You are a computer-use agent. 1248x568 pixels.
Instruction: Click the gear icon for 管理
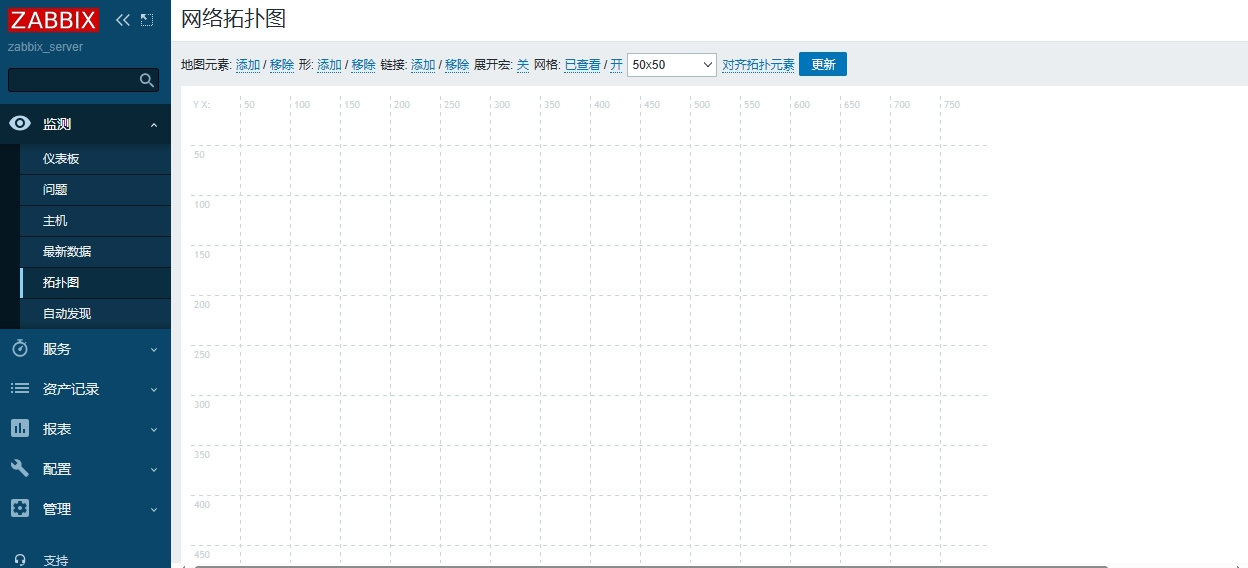20,509
